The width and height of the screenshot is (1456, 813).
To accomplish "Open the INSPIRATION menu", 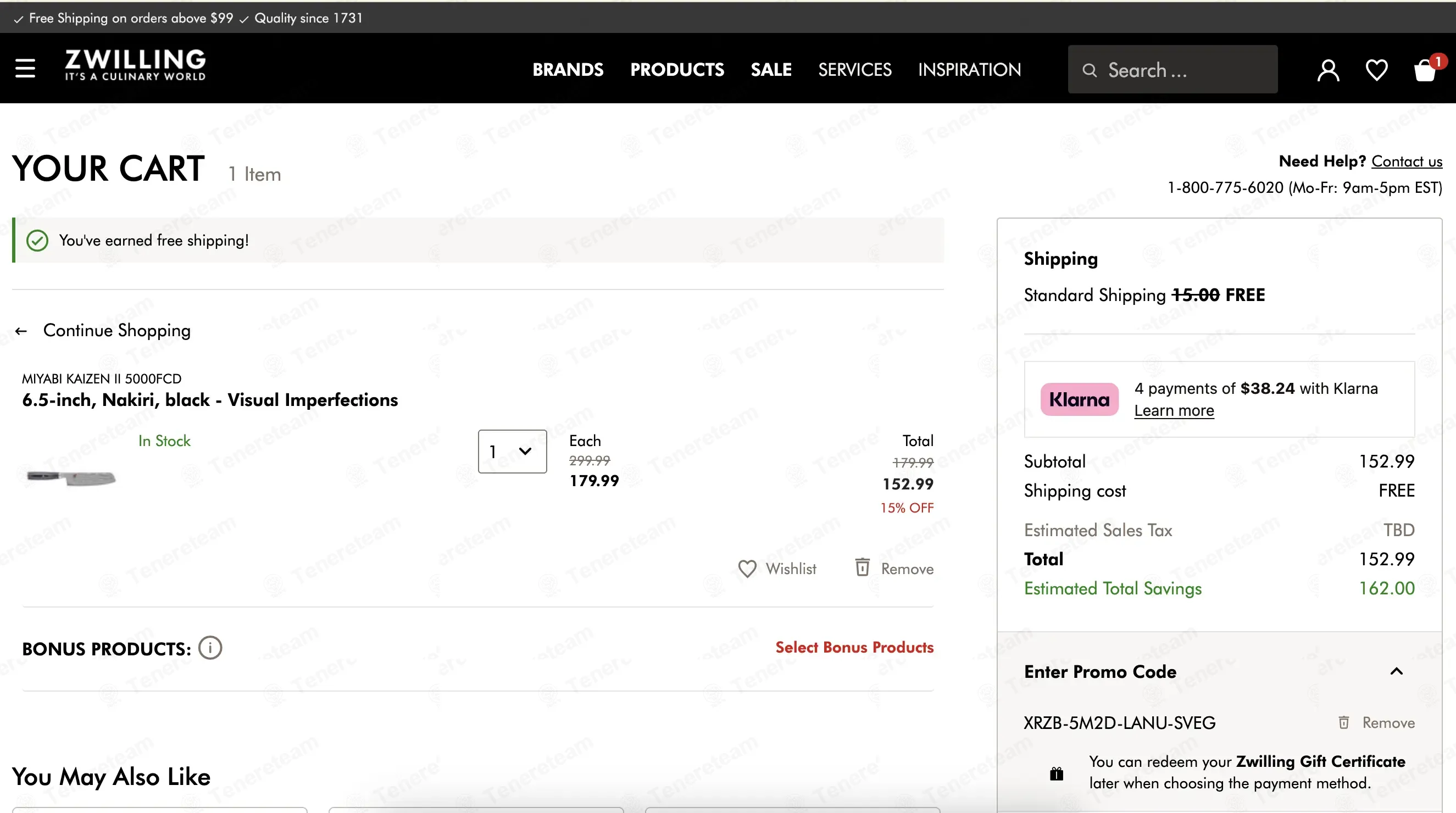I will 969,70.
